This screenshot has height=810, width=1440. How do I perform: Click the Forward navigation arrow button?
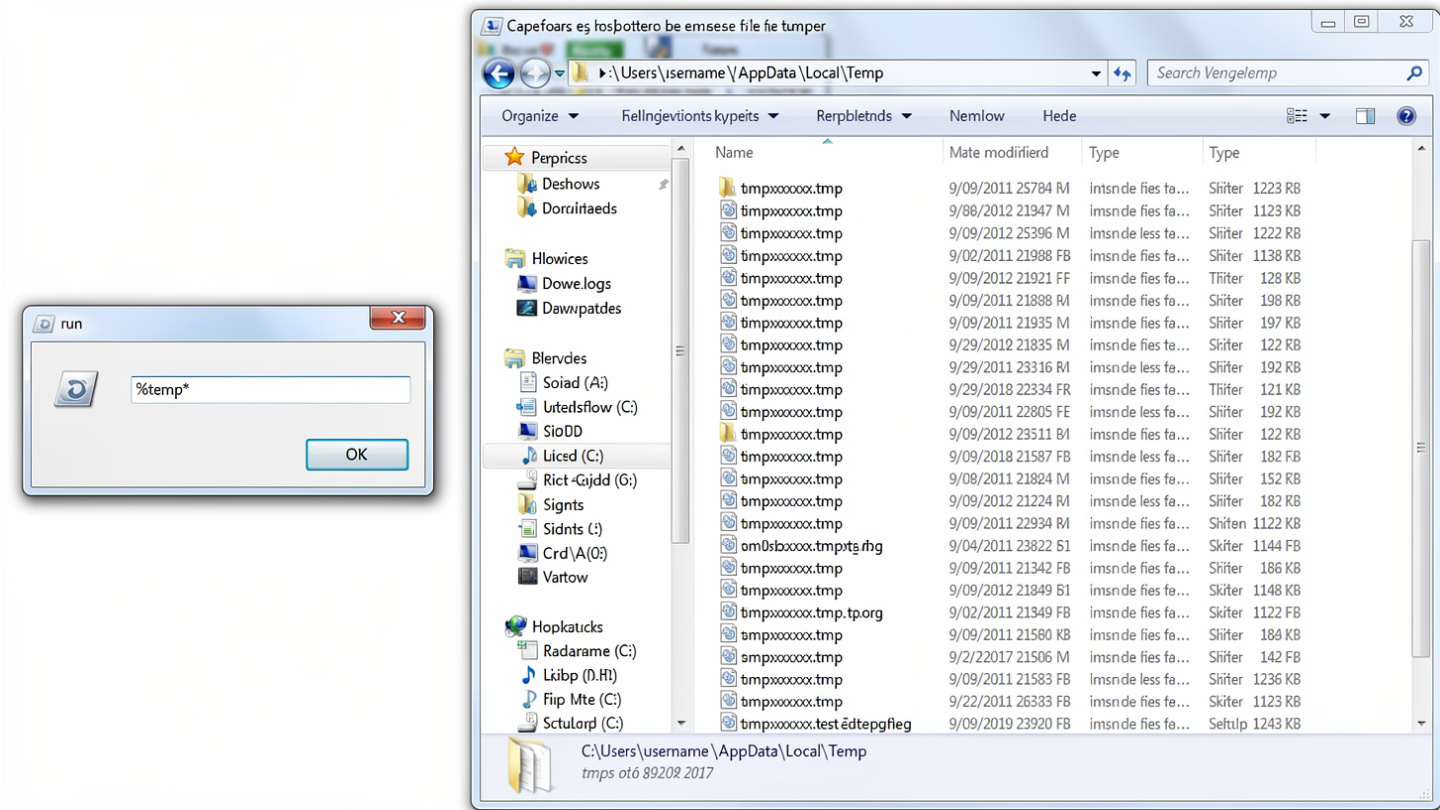(x=535, y=73)
